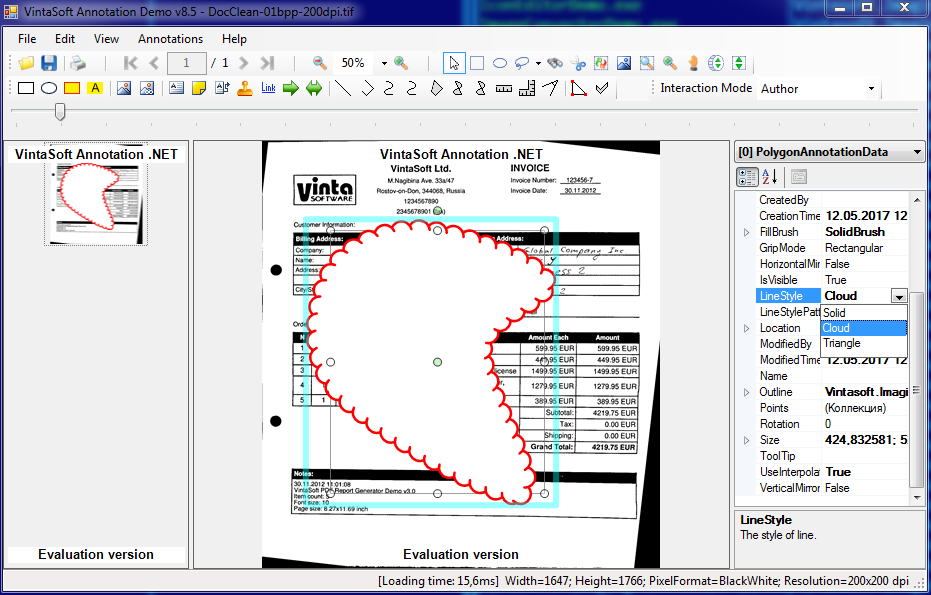Open the zoom percentage dropdown
931x595 pixels.
point(384,63)
